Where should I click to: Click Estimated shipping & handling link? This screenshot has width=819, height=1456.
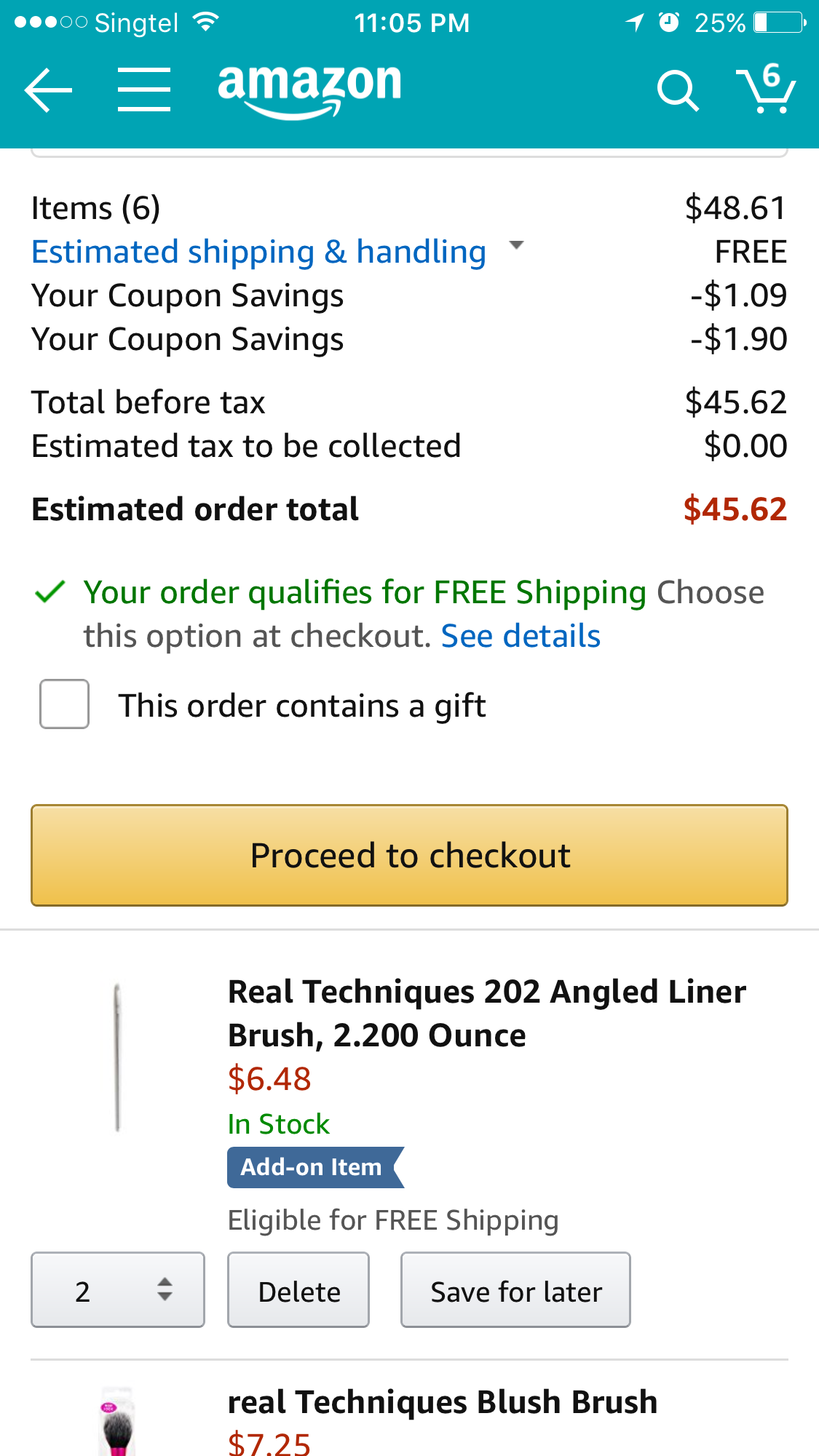258,252
